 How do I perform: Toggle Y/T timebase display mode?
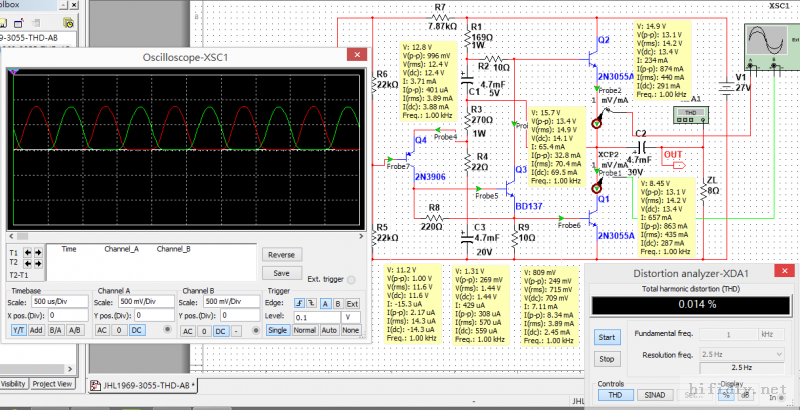pos(19,329)
